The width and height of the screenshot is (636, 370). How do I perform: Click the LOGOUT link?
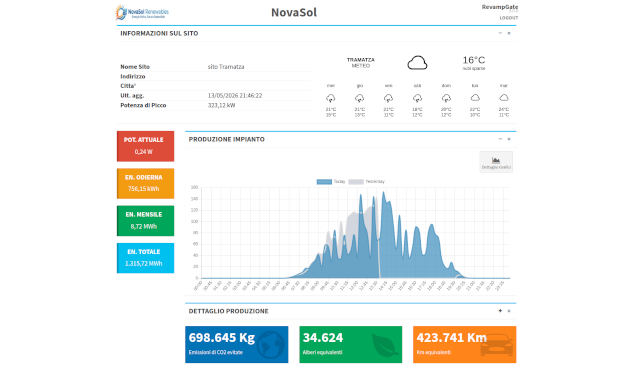[x=509, y=18]
